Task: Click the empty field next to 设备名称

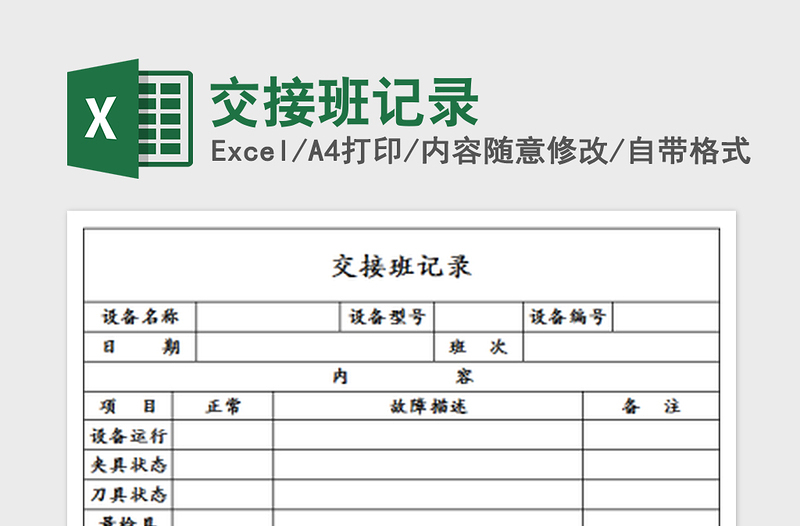Action: coord(268,317)
